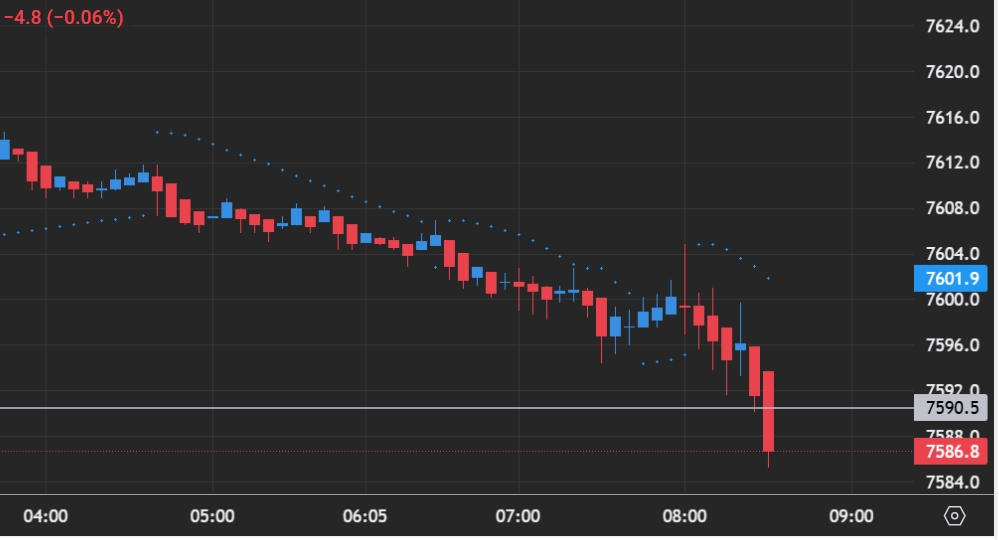The height and width of the screenshot is (540, 999).
Task: Click the white horizontal crosshair line
Action: pyautogui.click(x=456, y=408)
